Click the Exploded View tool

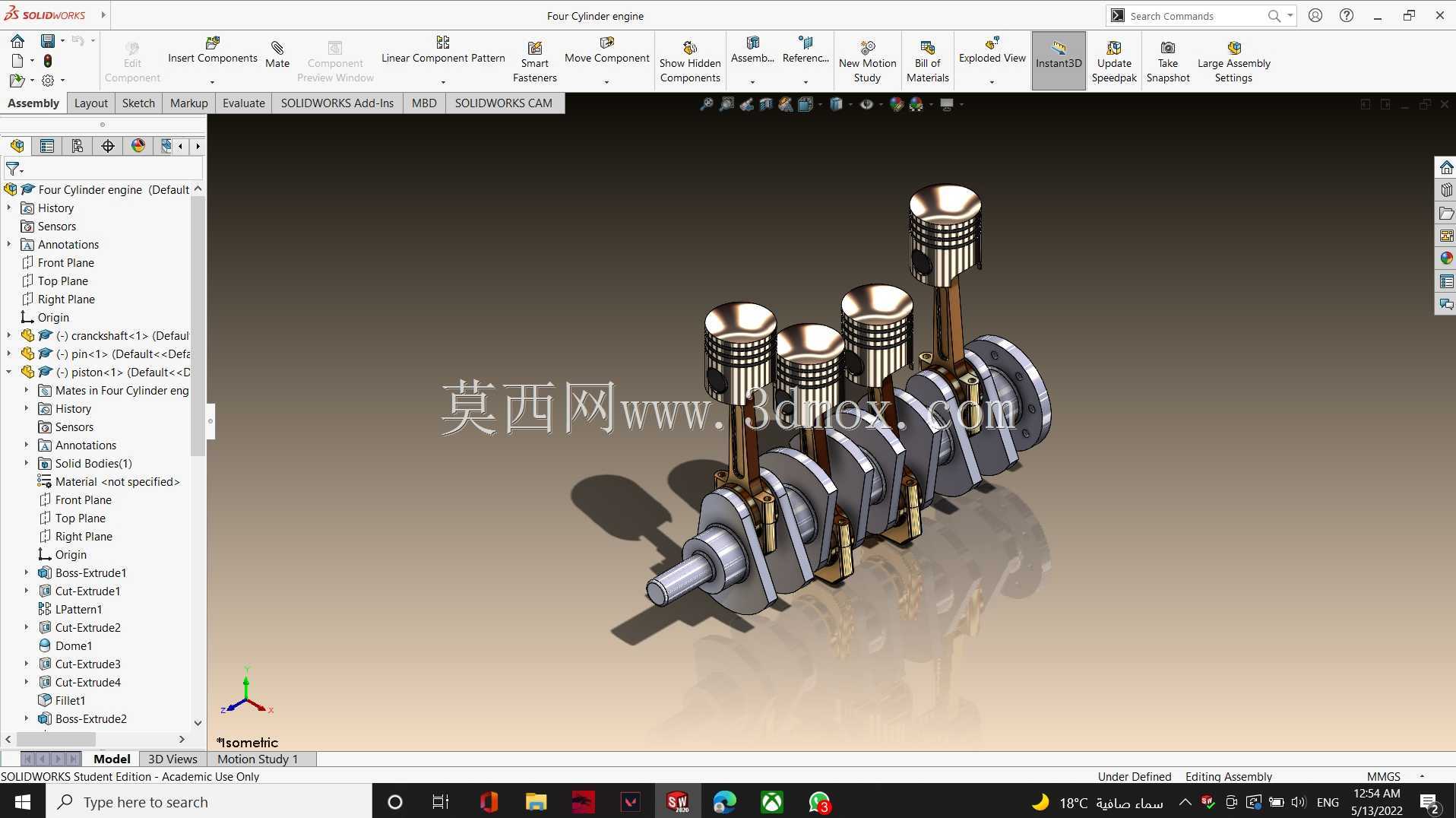pyautogui.click(x=992, y=50)
